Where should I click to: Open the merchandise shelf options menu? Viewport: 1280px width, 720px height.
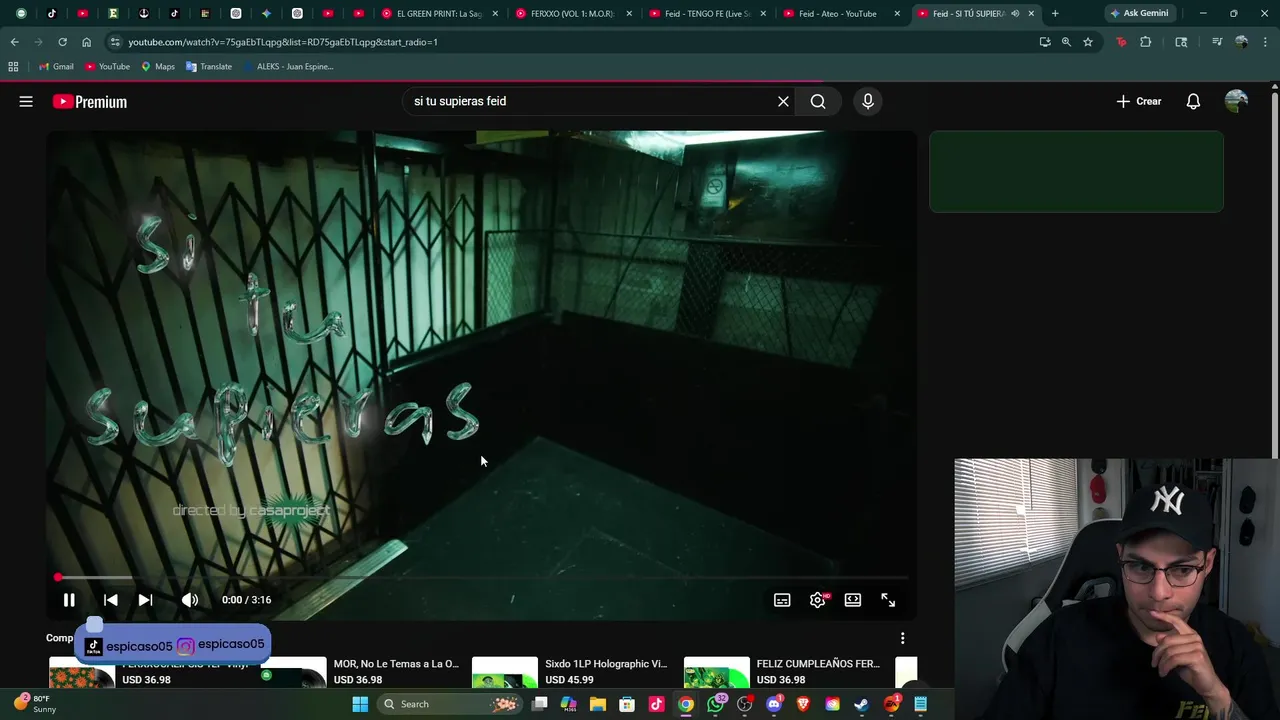click(902, 638)
